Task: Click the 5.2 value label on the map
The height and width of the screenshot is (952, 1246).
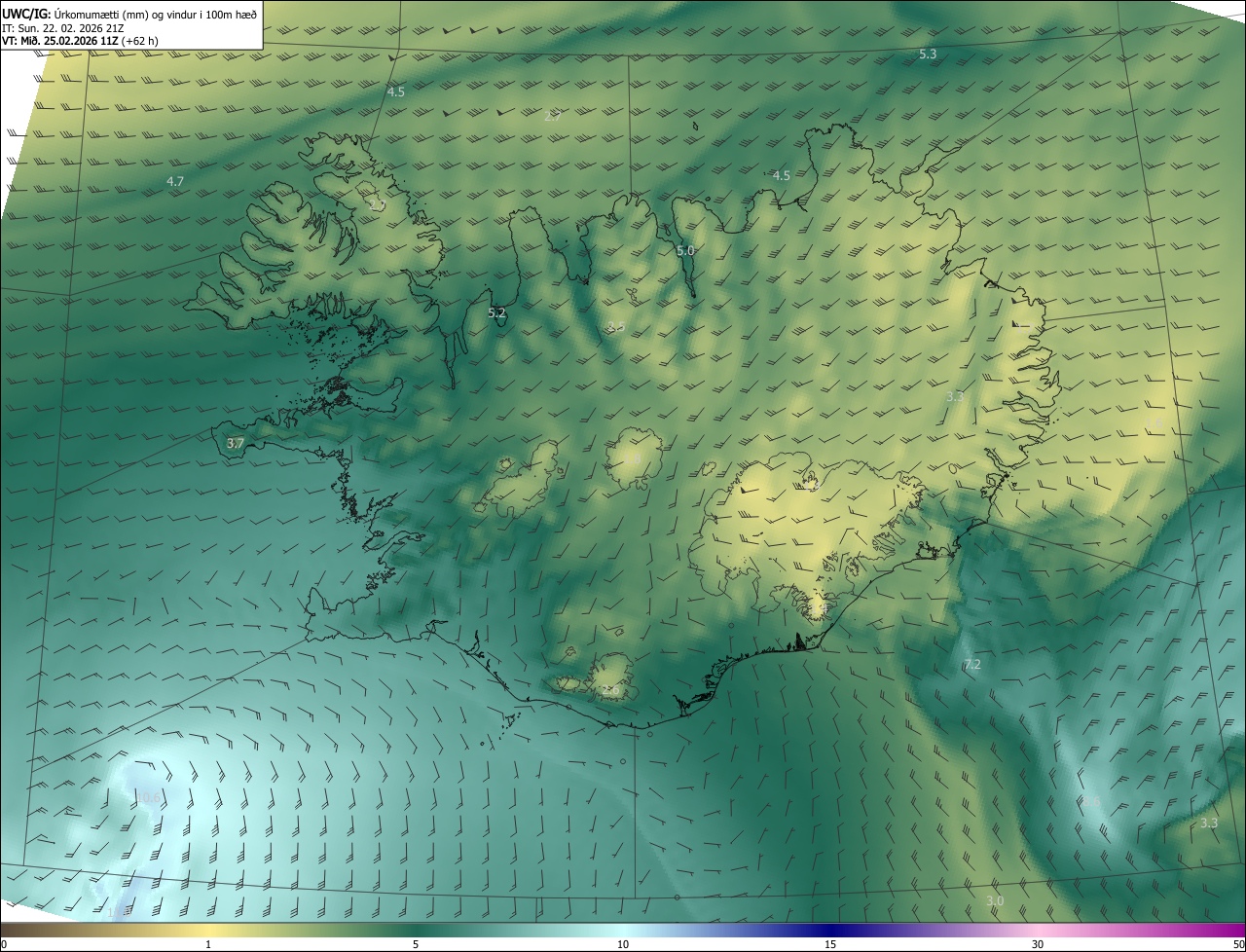Action: 496,313
